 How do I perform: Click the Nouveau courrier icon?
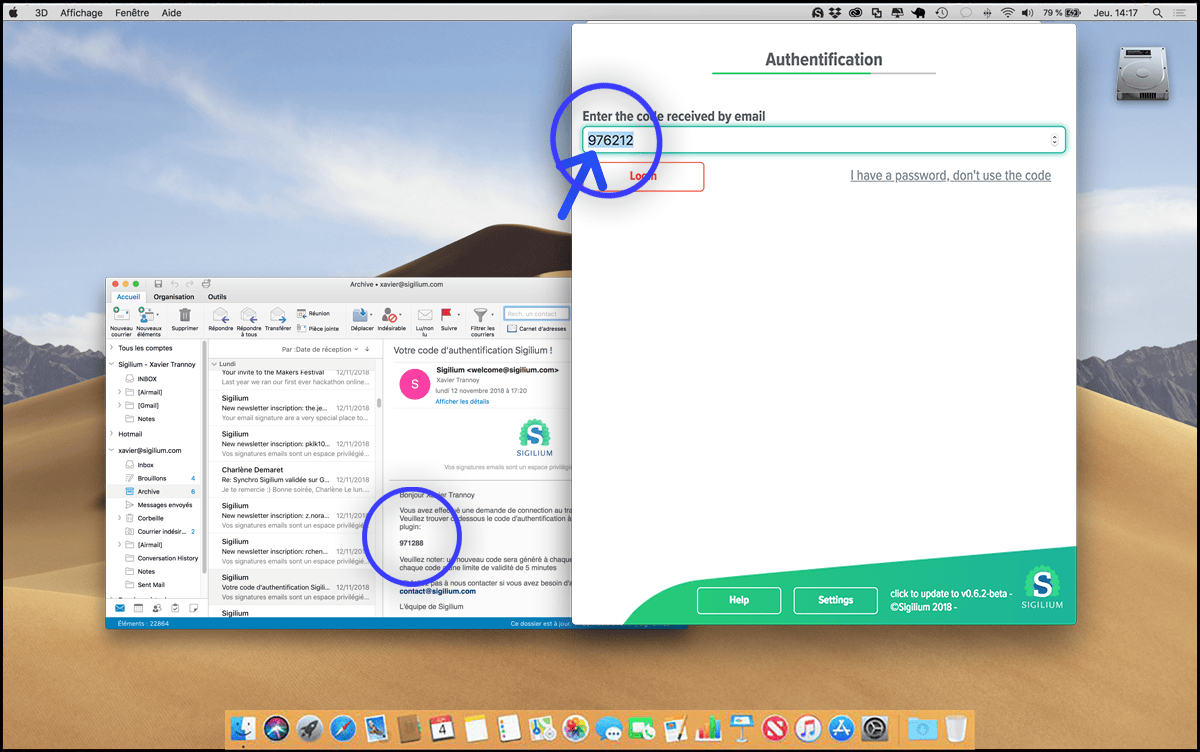point(121,316)
